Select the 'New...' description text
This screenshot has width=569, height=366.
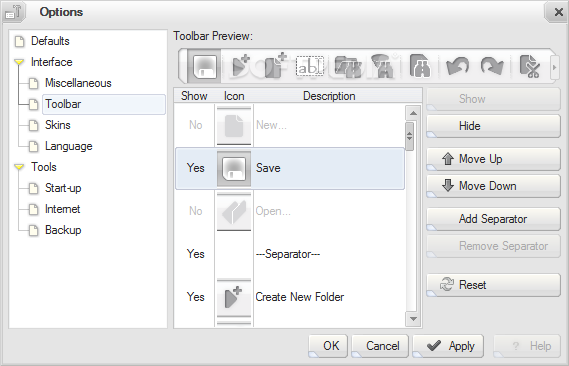point(271,125)
